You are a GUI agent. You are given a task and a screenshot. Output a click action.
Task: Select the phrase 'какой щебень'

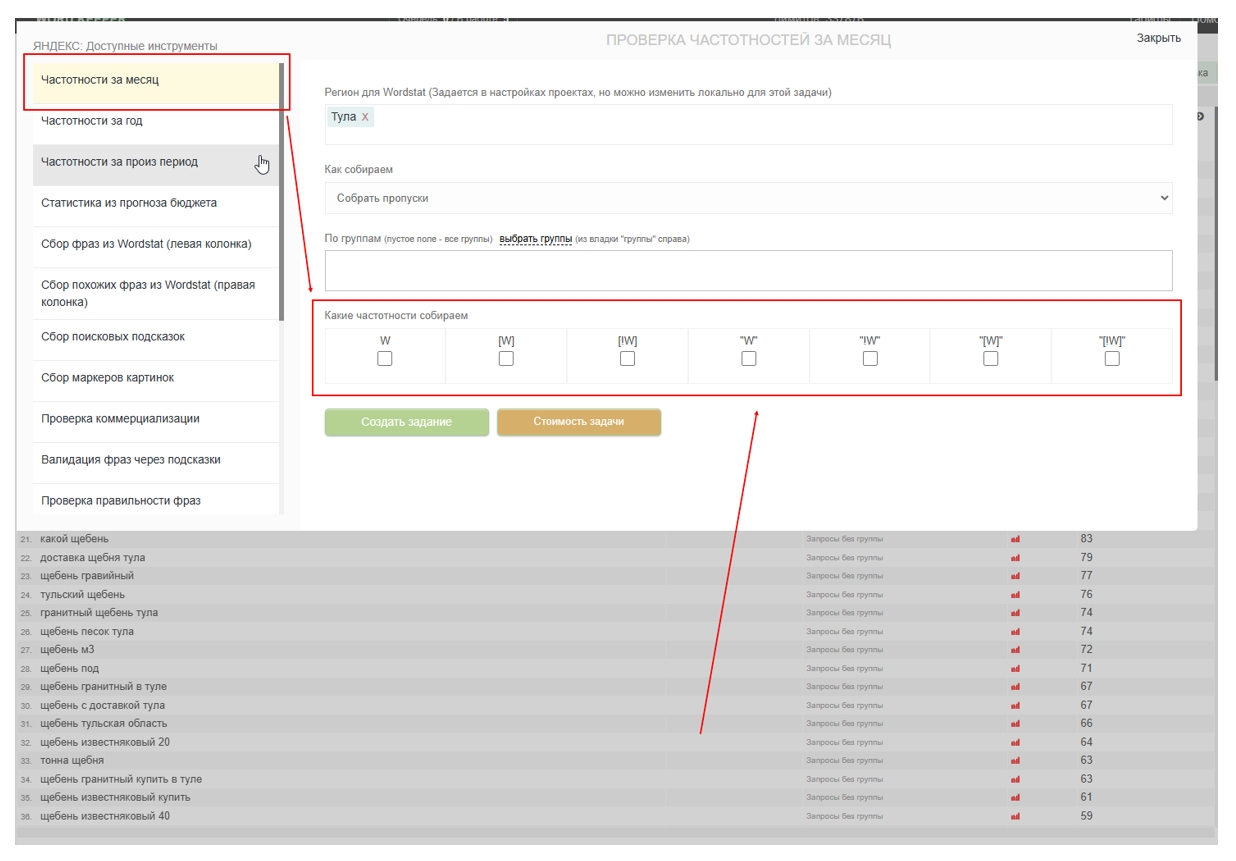click(x=75, y=539)
